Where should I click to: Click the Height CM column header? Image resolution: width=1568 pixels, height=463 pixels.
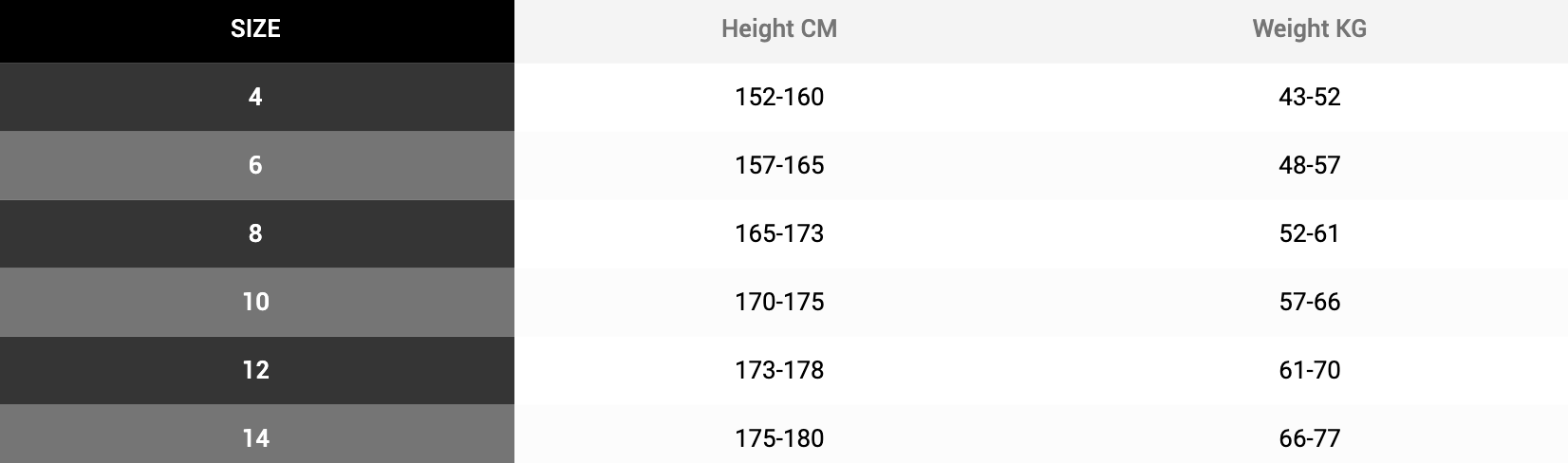(779, 28)
